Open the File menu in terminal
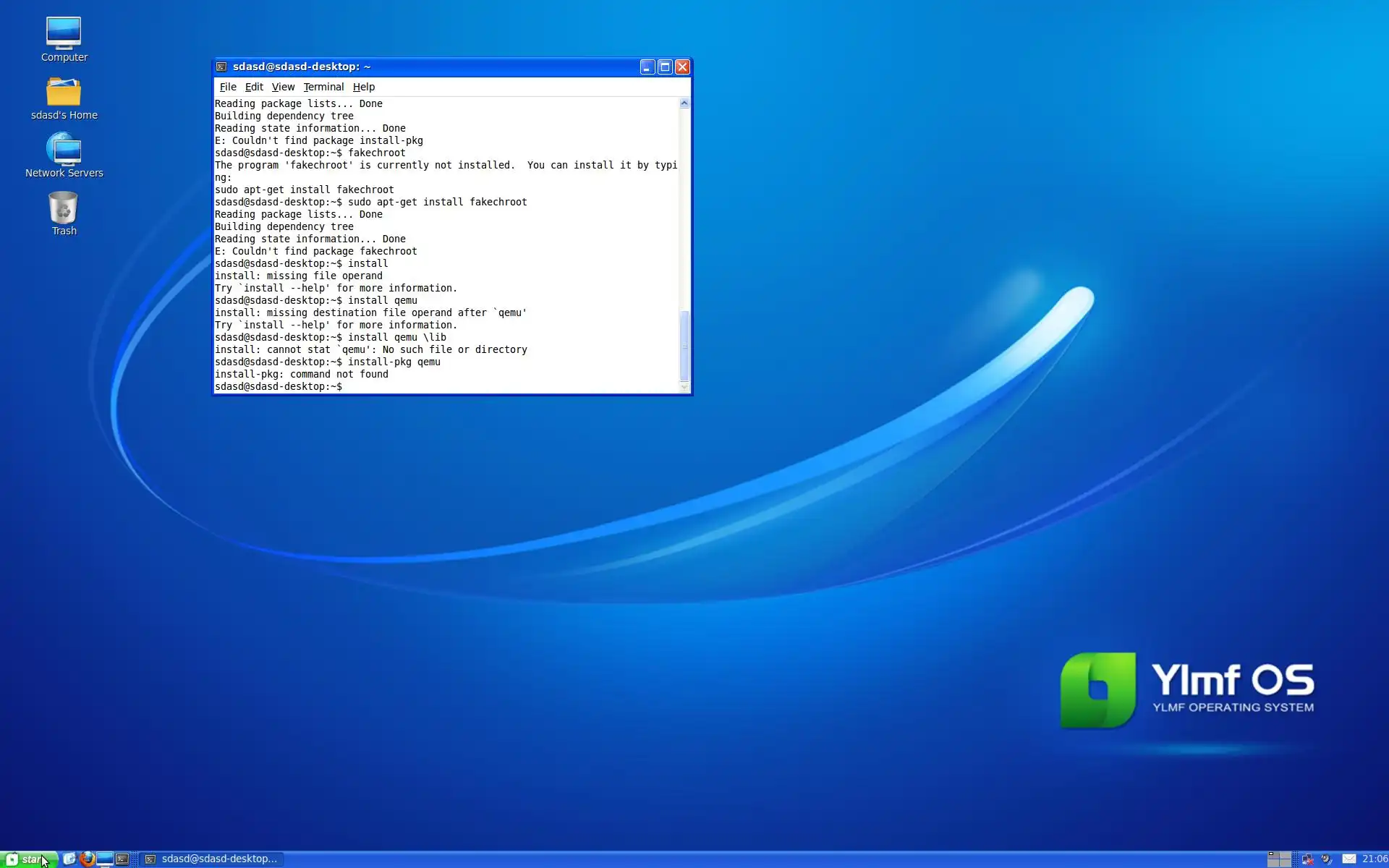The height and width of the screenshot is (868, 1389). point(228,87)
